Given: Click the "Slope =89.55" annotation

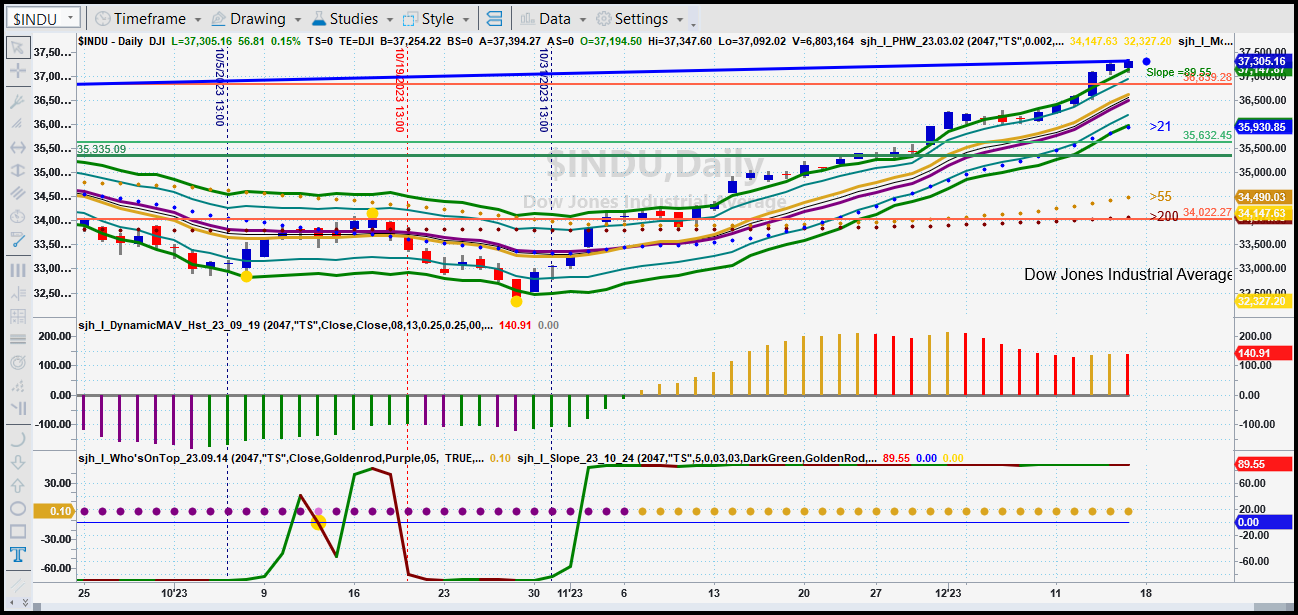Looking at the screenshot, I should tap(1179, 72).
